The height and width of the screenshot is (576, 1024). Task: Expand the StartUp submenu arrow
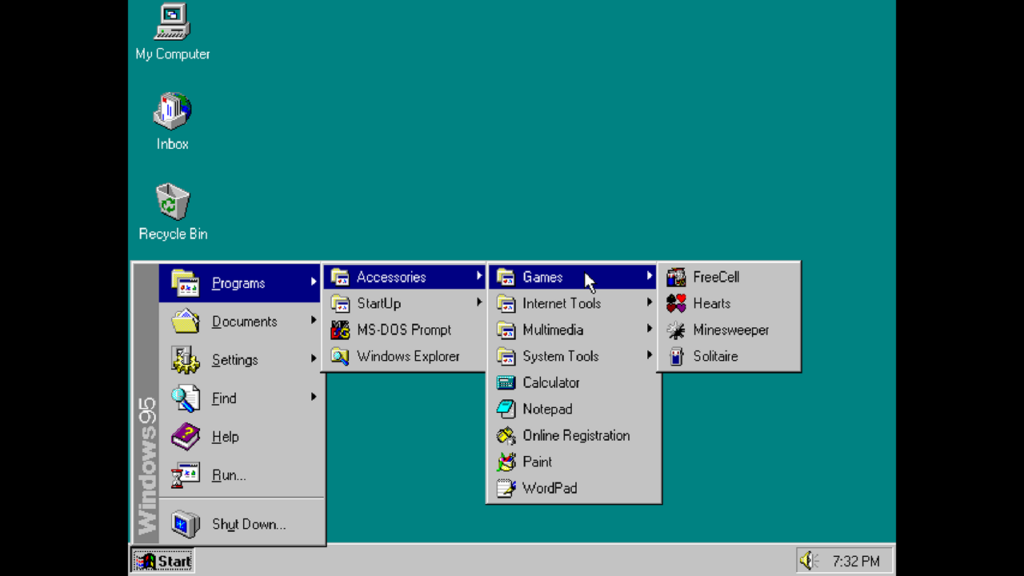coord(479,302)
